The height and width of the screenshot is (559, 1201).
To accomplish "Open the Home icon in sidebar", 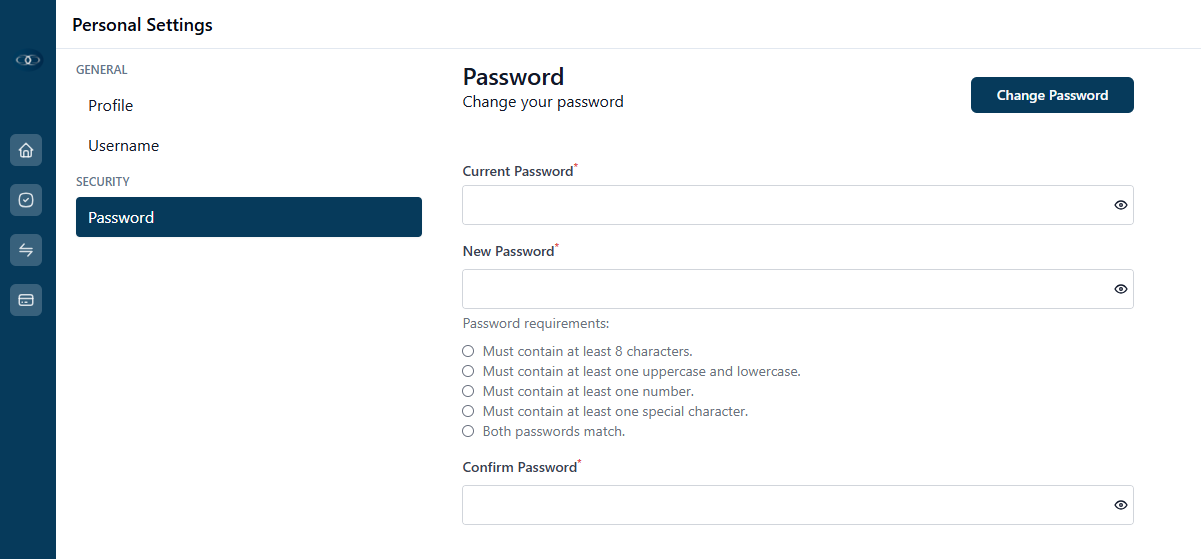I will (x=26, y=150).
